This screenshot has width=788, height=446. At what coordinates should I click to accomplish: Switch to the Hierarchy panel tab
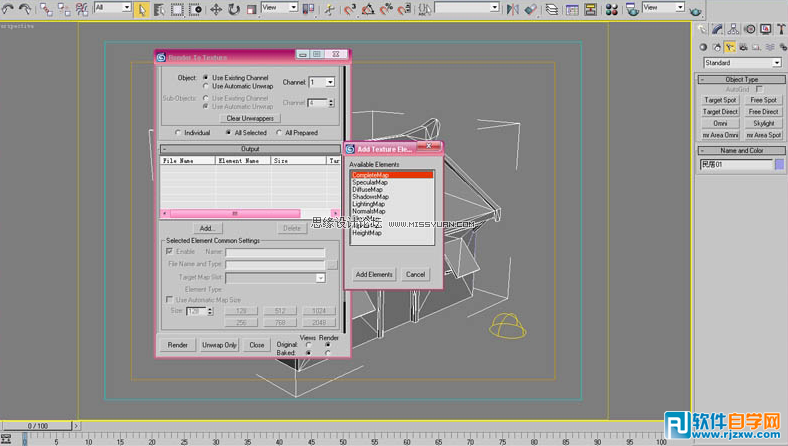click(x=732, y=29)
